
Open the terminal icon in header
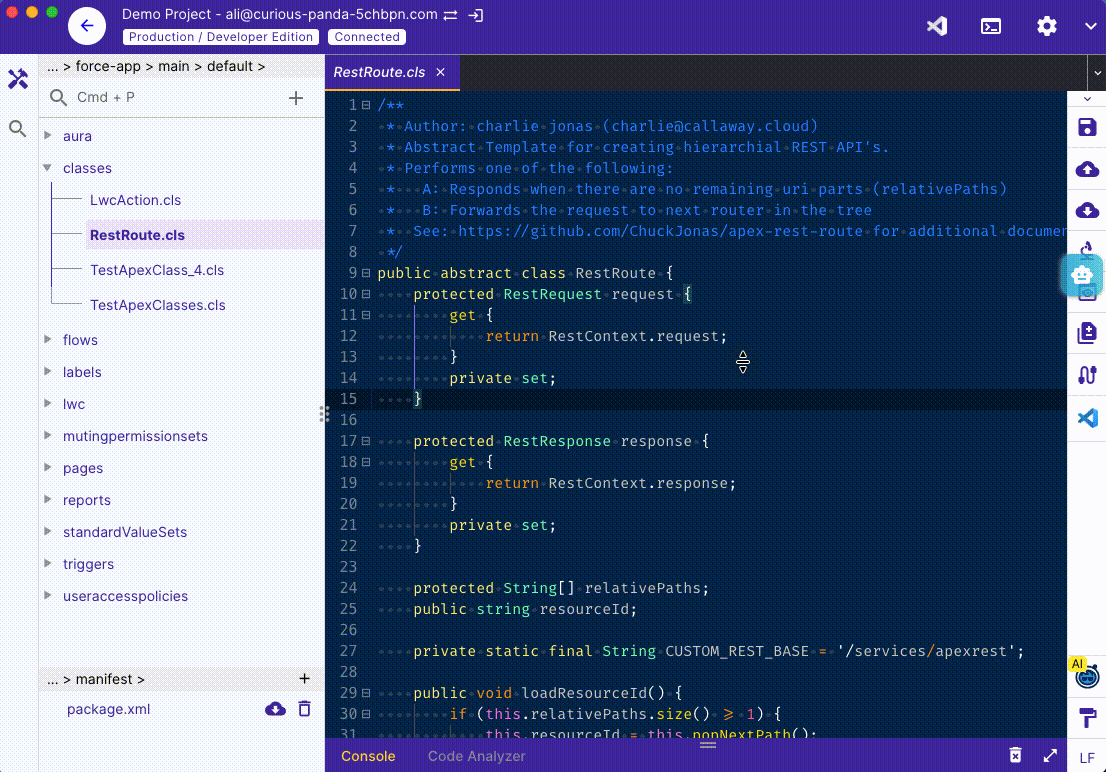991,27
